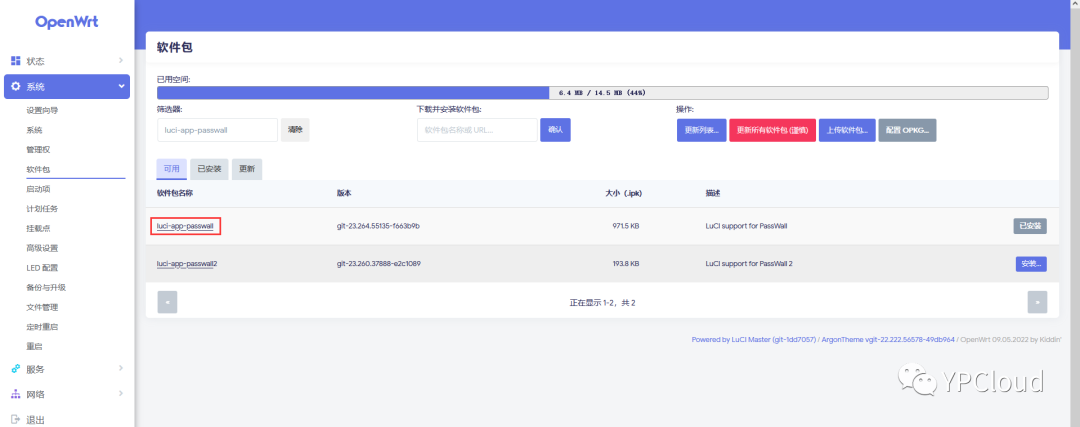Open 软件包 submenu item

[x=39, y=169]
